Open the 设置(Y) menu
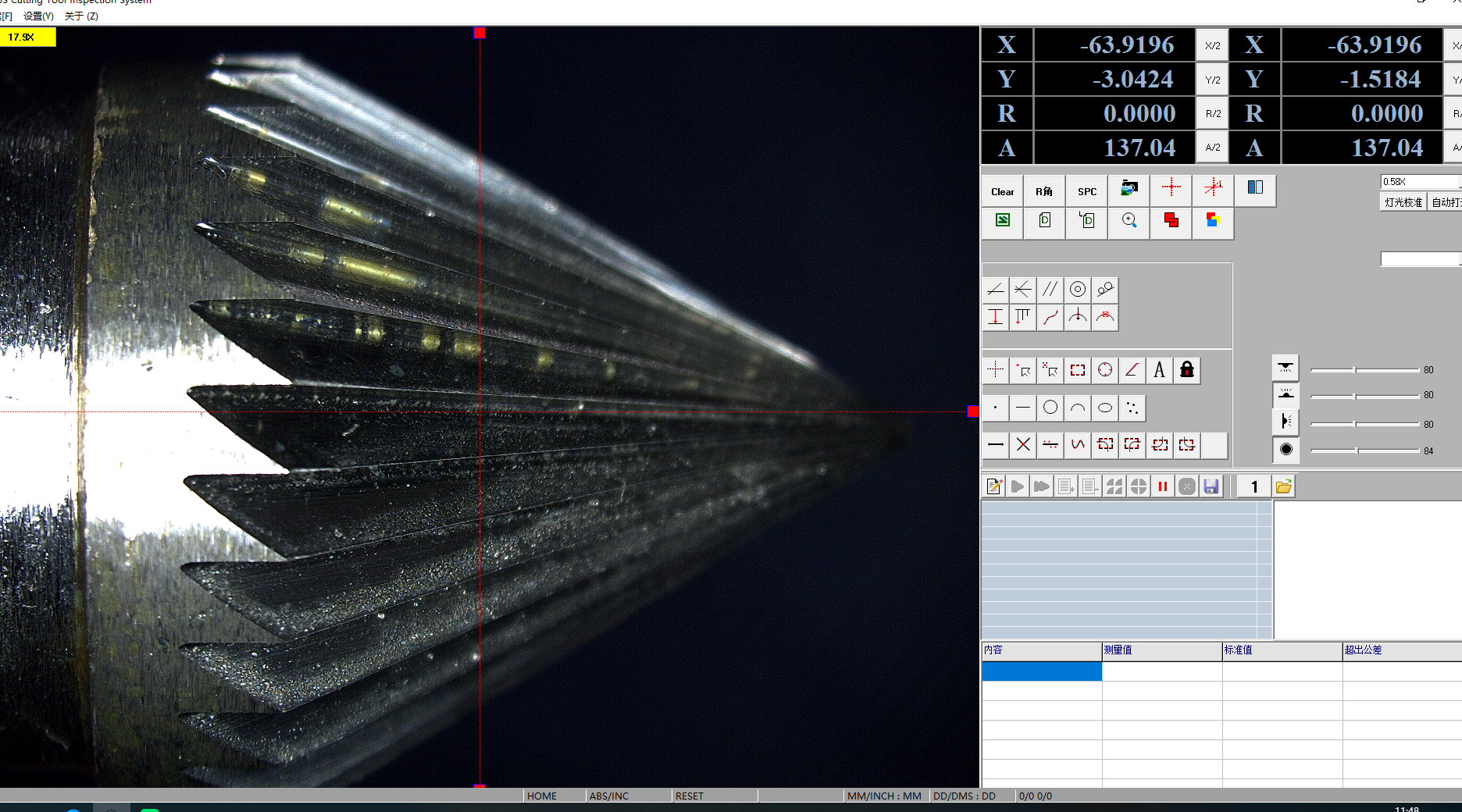This screenshot has height=812, width=1462. pos(38,16)
